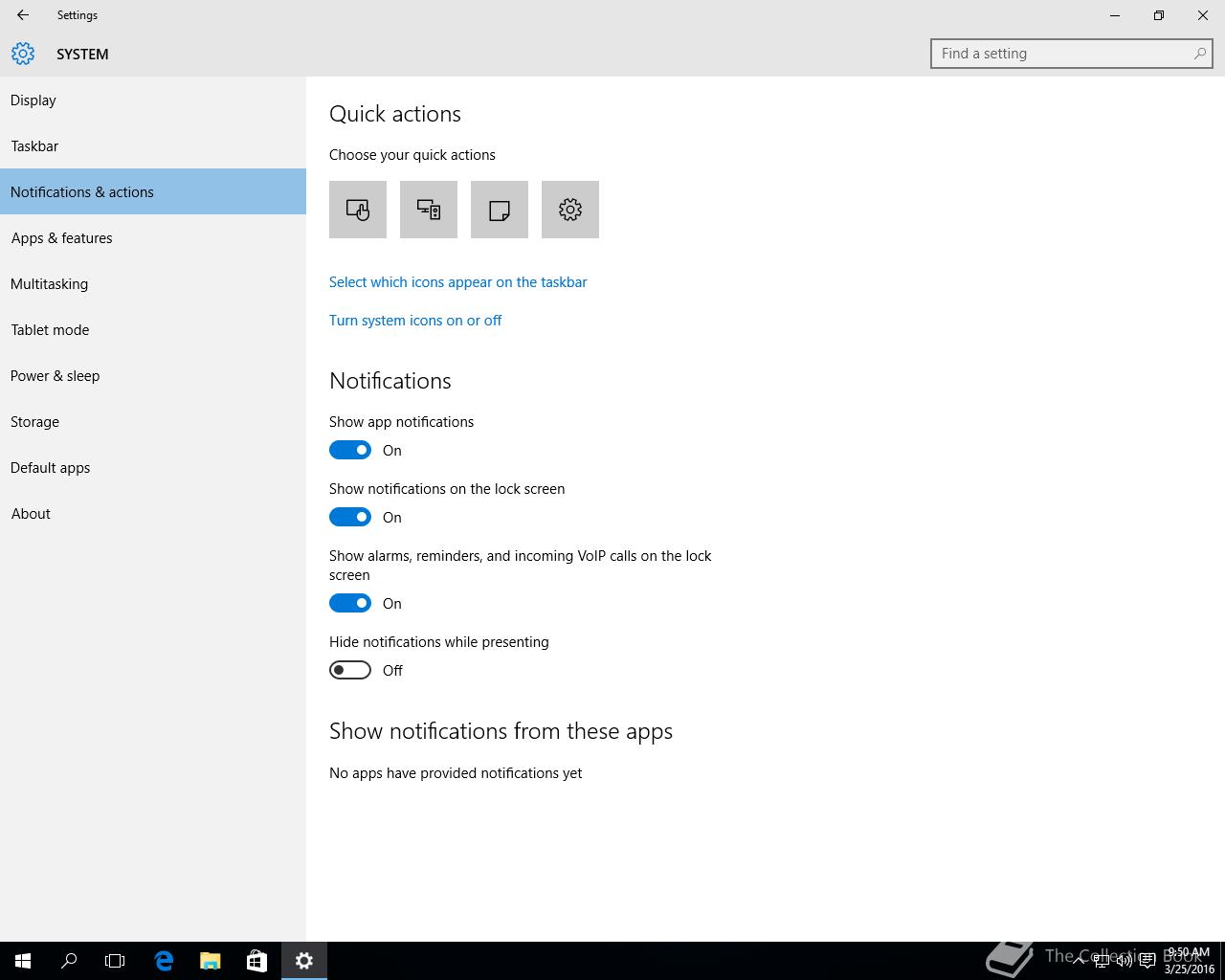Open the Store app in the taskbar
Screen dimensions: 1225x980
tap(256, 961)
